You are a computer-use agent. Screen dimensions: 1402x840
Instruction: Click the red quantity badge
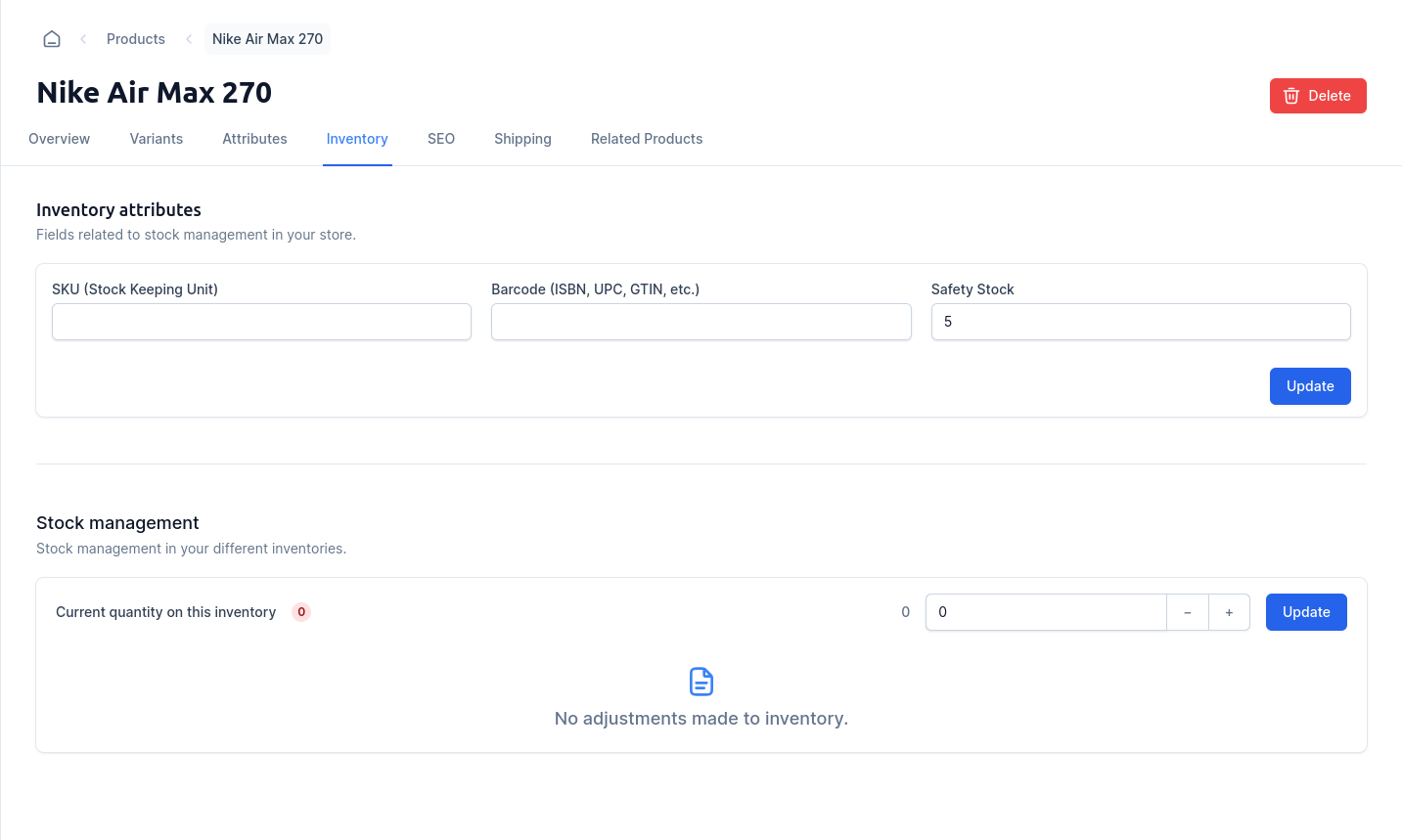point(301,612)
